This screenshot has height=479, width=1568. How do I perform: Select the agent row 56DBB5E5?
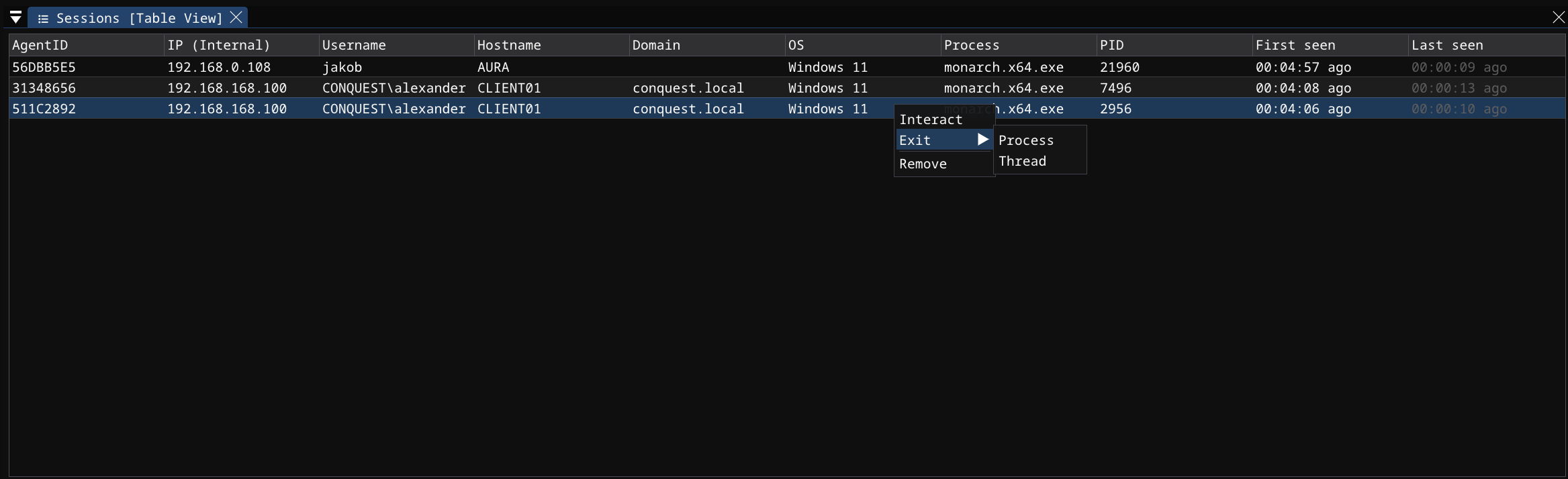tap(44, 67)
